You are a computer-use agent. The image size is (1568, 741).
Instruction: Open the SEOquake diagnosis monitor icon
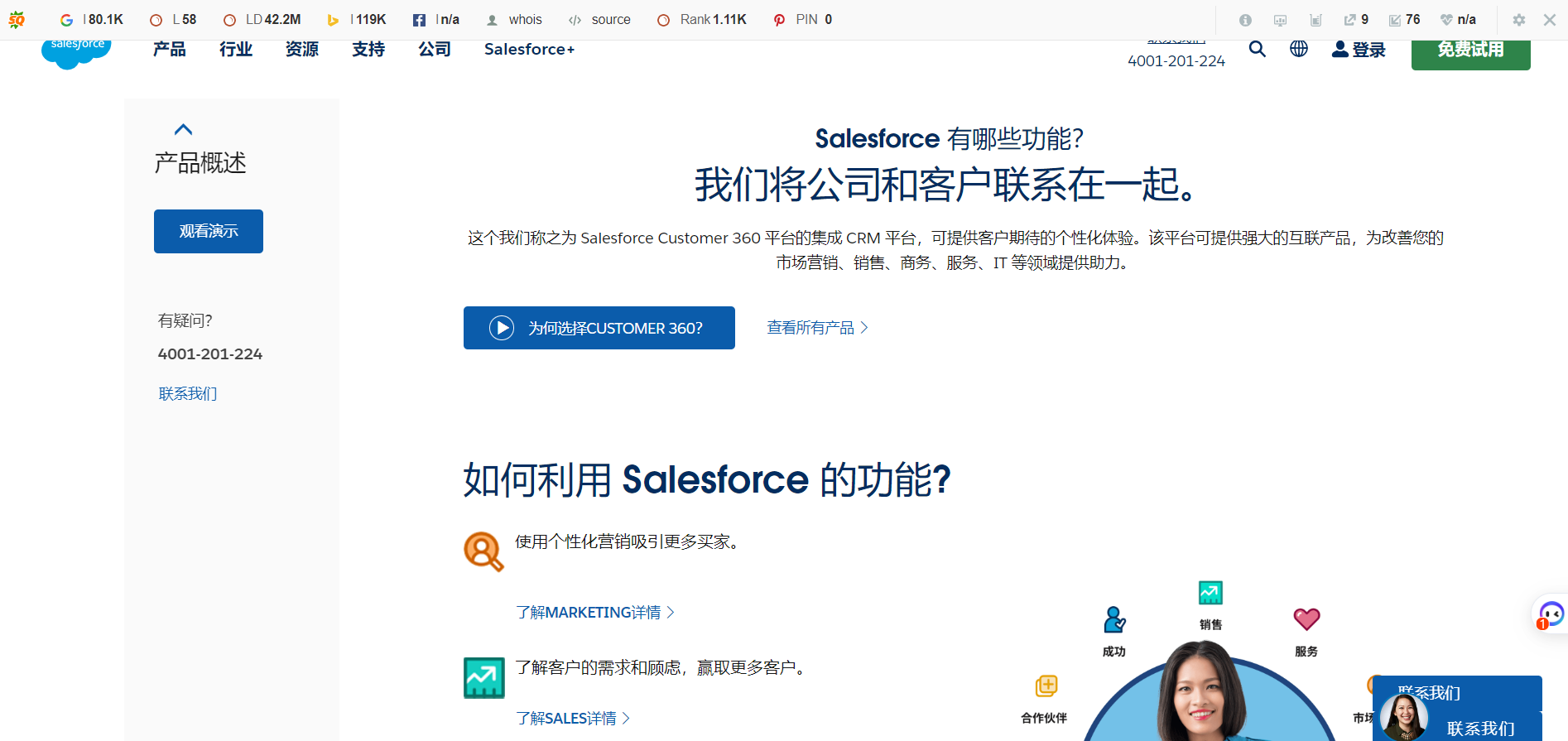tap(1280, 20)
